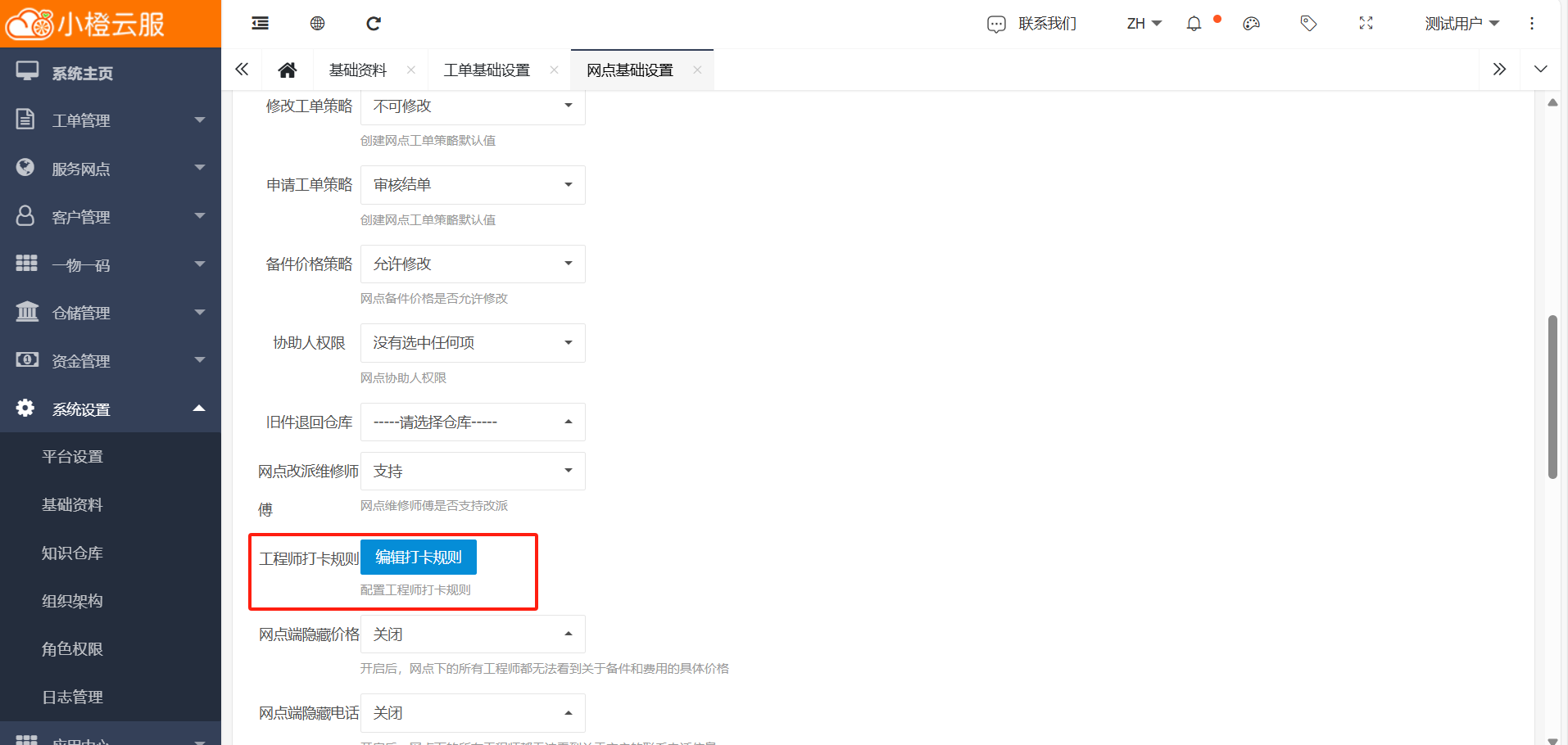This screenshot has height=745, width=1568.
Task: Open the notification bell
Action: 1194,24
